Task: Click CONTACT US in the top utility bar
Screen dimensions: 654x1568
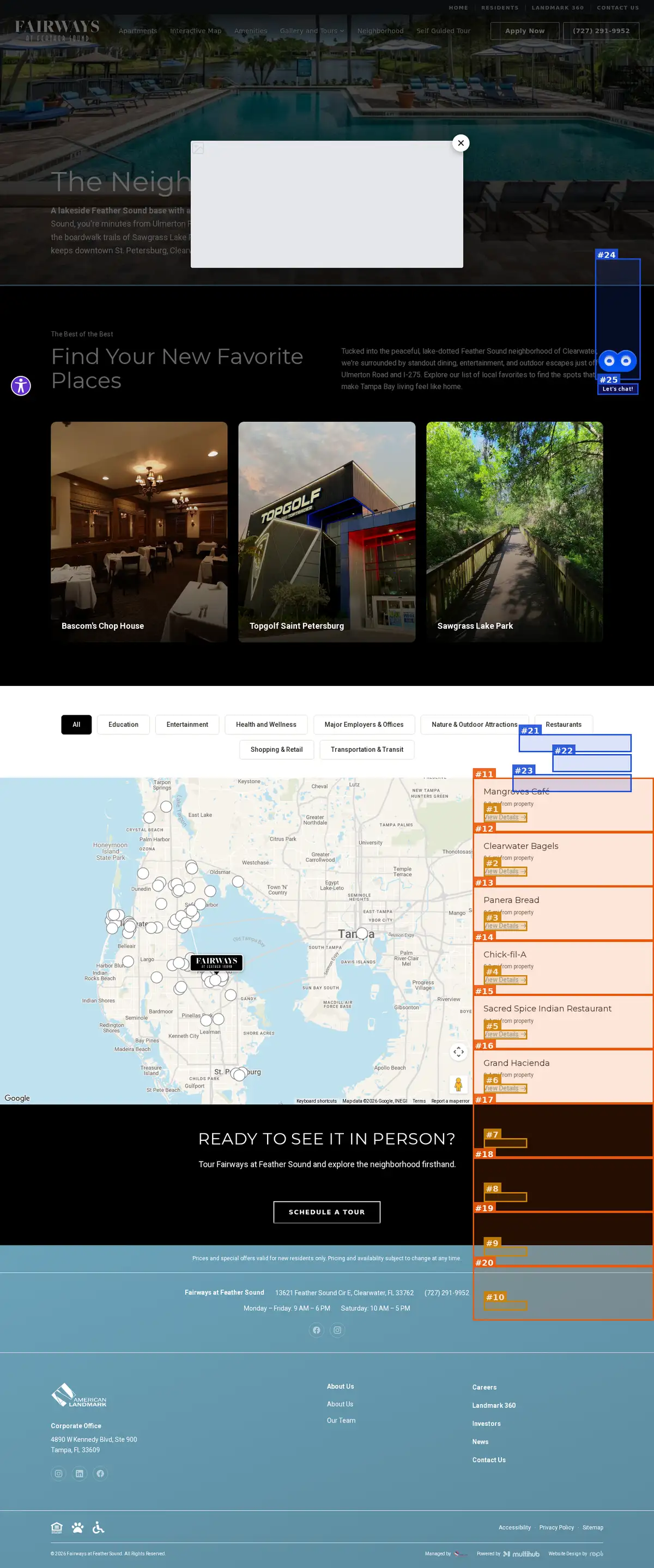Action: 617,8
